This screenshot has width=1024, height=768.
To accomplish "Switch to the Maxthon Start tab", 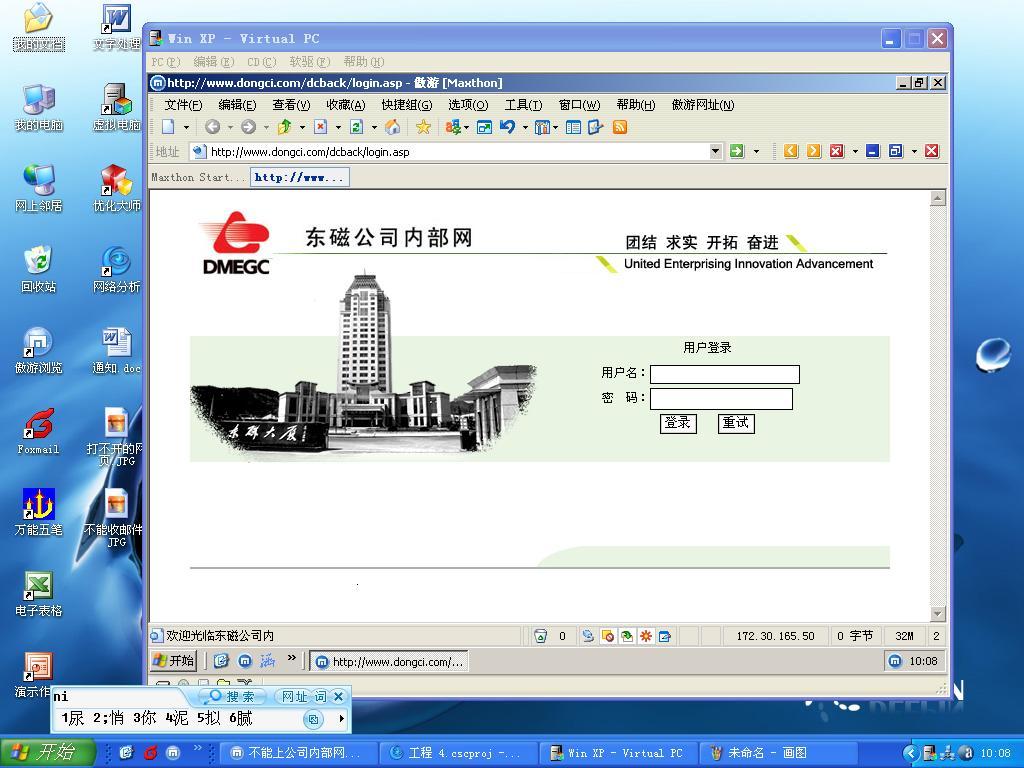I will (199, 177).
